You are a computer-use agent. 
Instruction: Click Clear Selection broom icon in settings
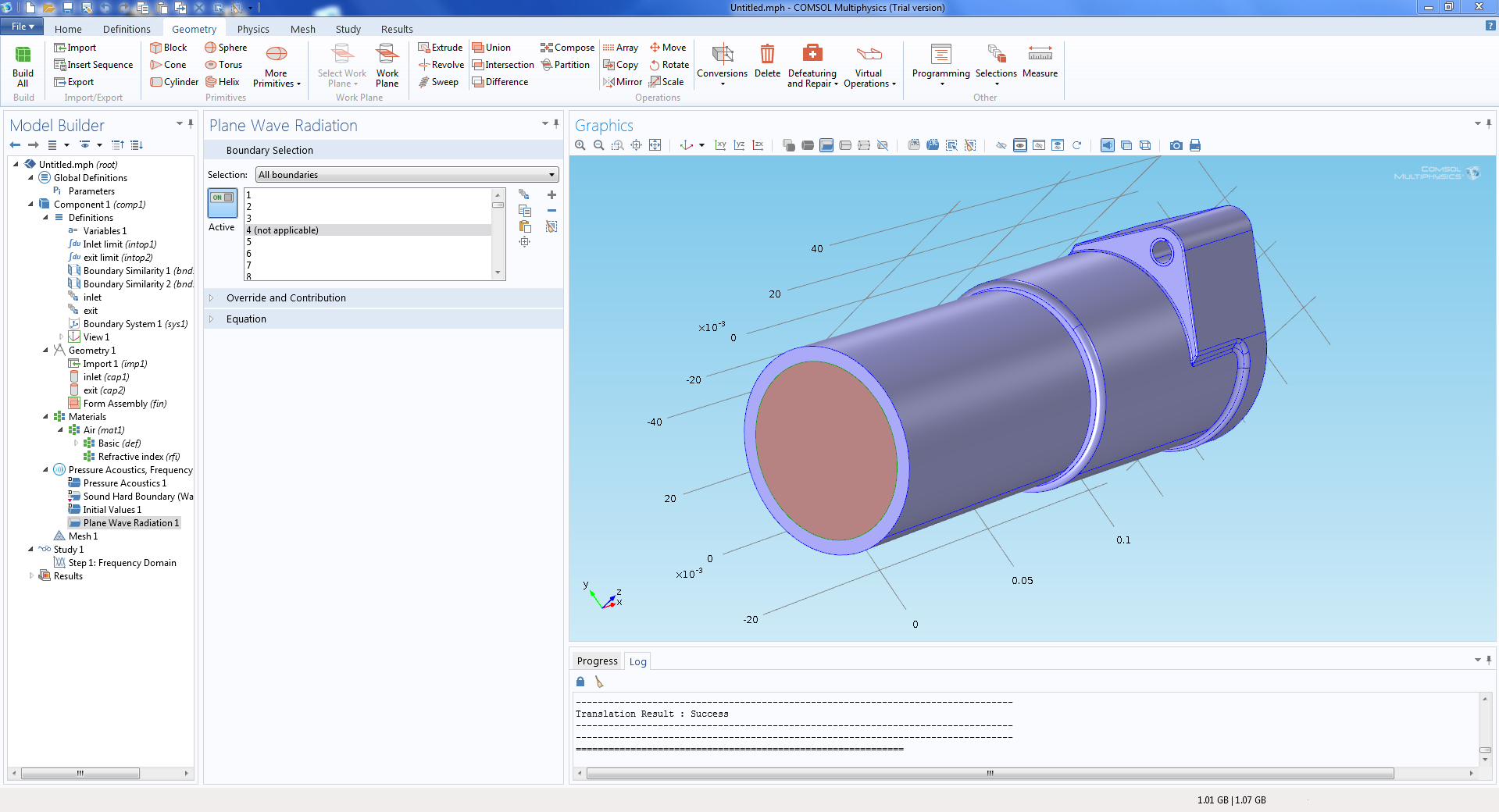pyautogui.click(x=551, y=226)
